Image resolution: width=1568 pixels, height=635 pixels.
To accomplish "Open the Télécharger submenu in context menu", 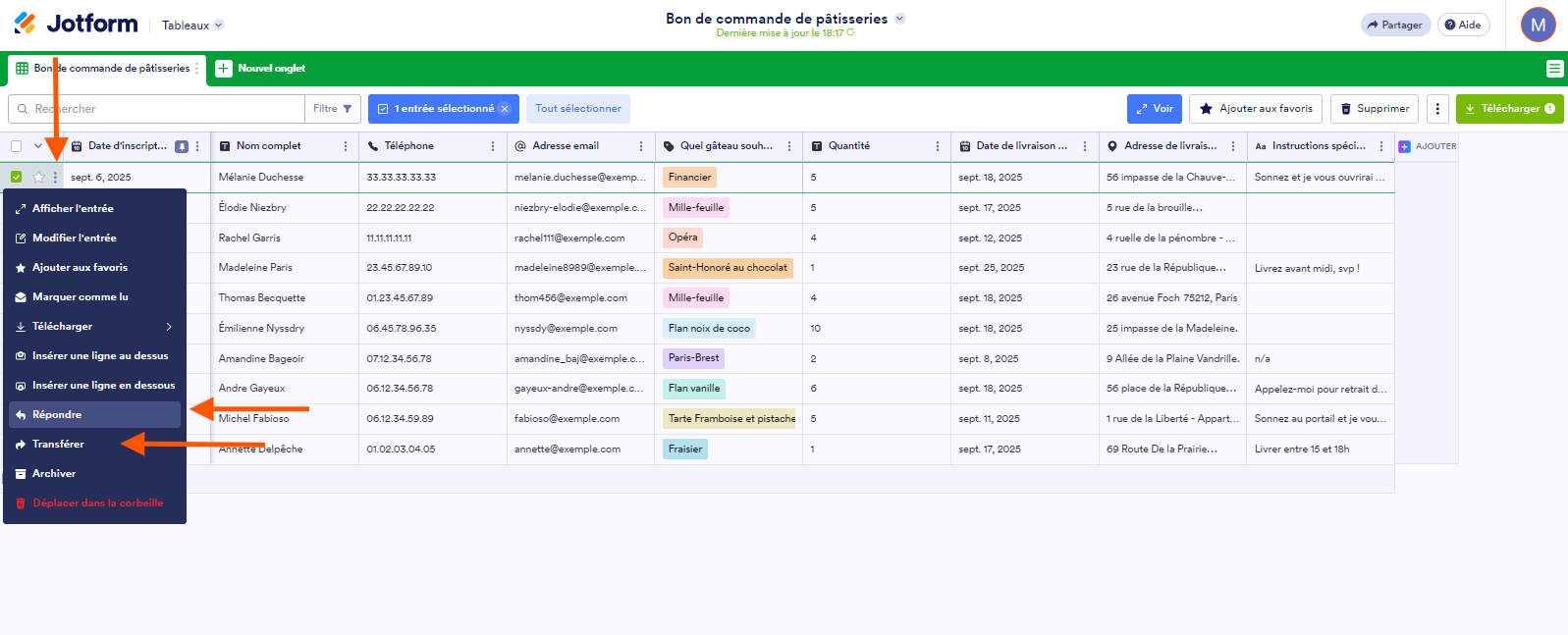I will pos(94,326).
